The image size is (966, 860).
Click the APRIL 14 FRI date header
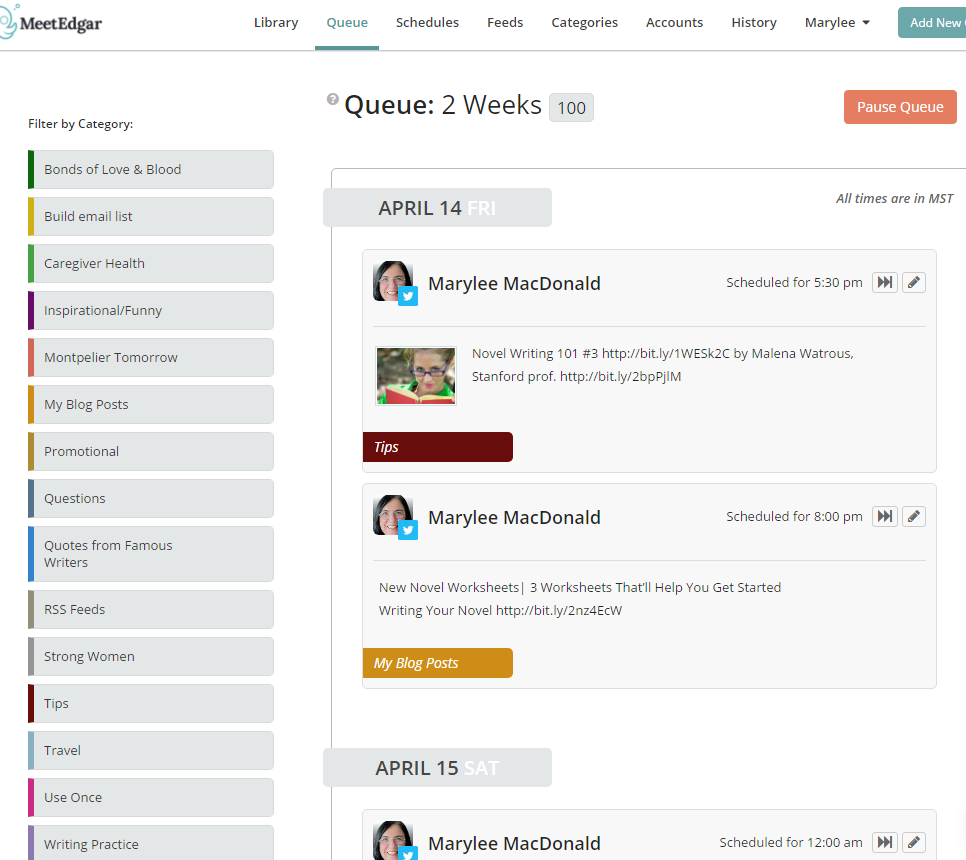pos(437,208)
